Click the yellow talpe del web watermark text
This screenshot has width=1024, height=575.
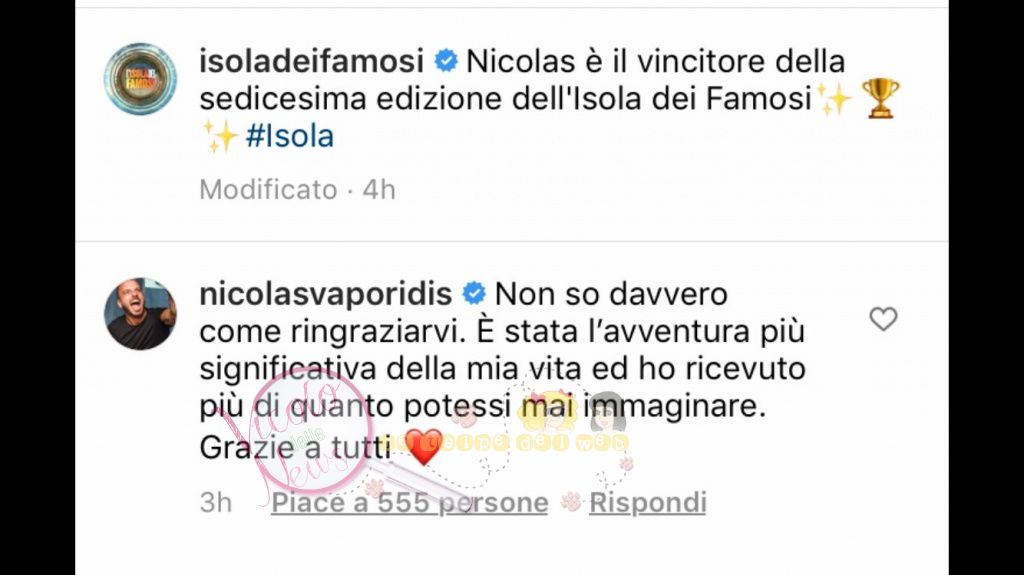point(516,443)
